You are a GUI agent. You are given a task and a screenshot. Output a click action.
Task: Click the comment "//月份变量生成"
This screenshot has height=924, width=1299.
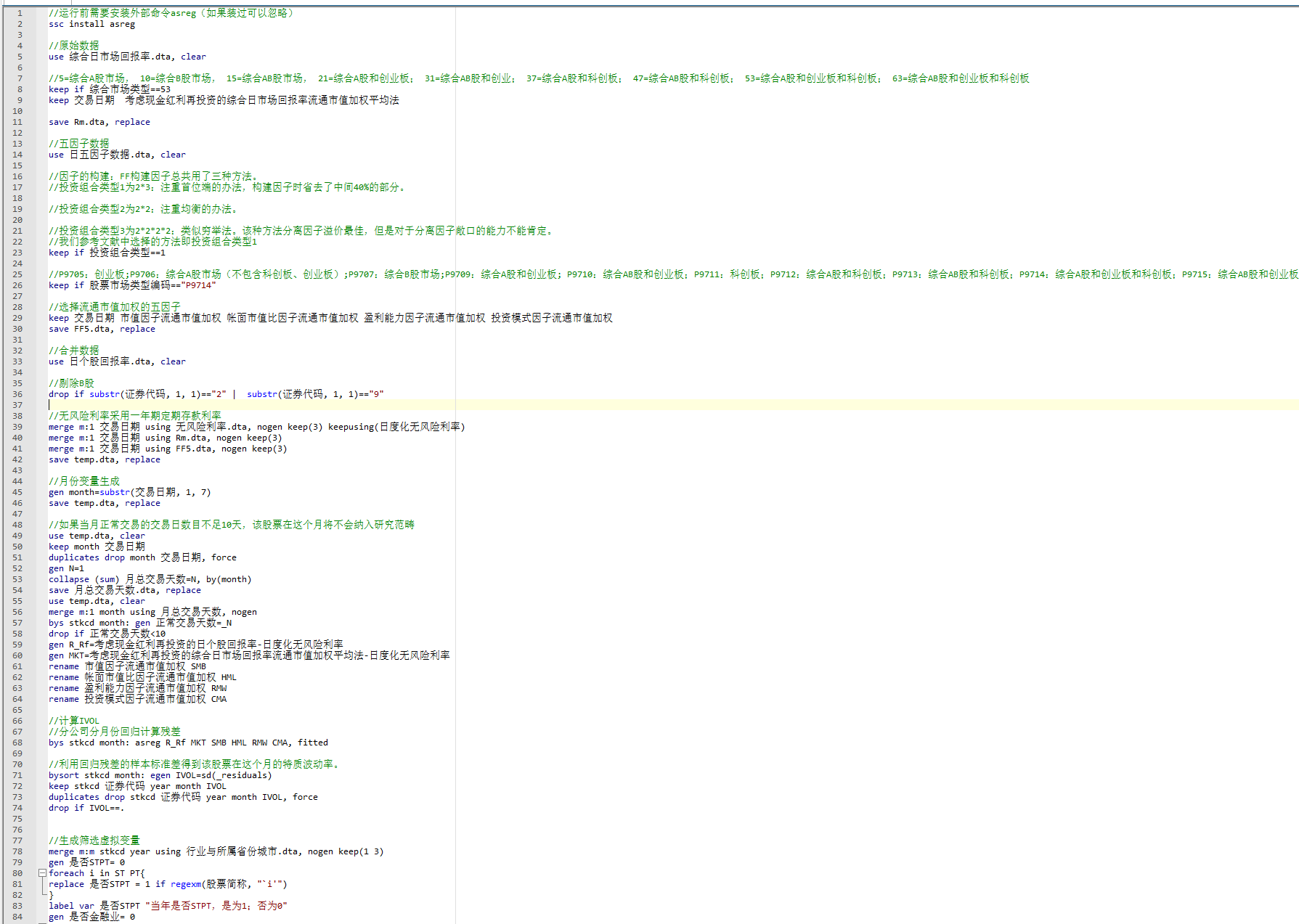(x=84, y=481)
